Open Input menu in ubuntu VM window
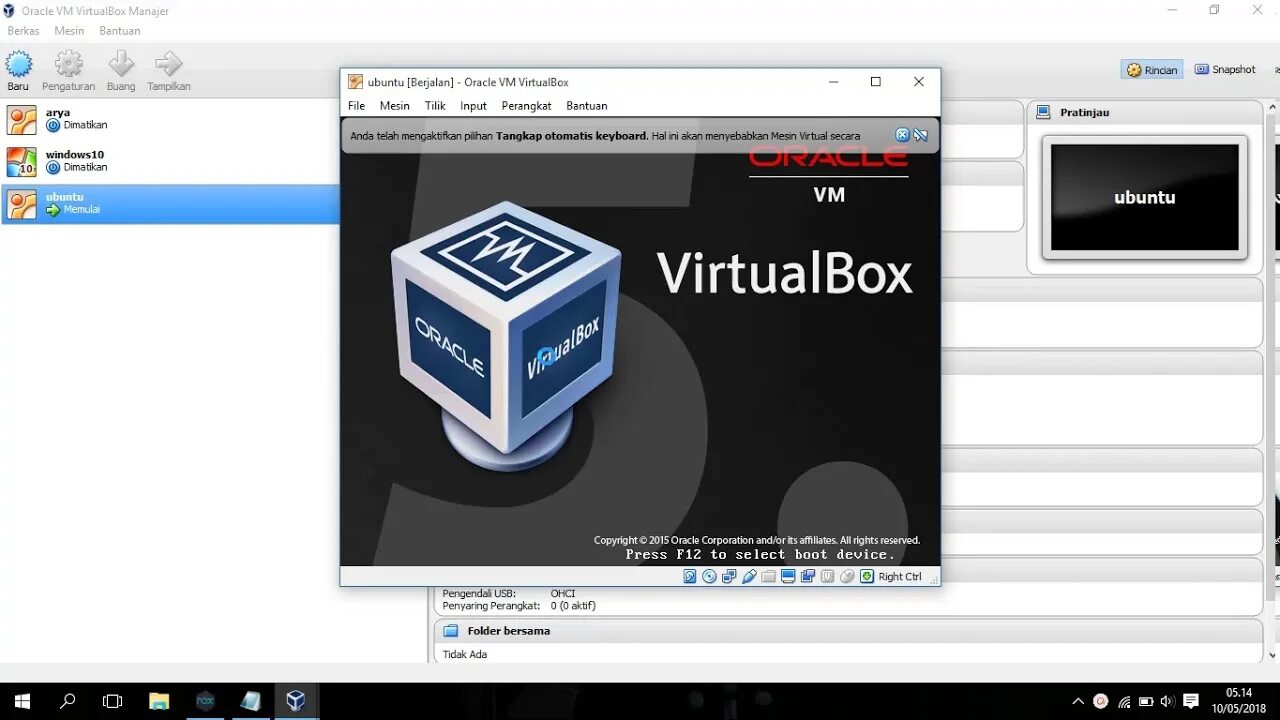1280x720 pixels. point(474,106)
